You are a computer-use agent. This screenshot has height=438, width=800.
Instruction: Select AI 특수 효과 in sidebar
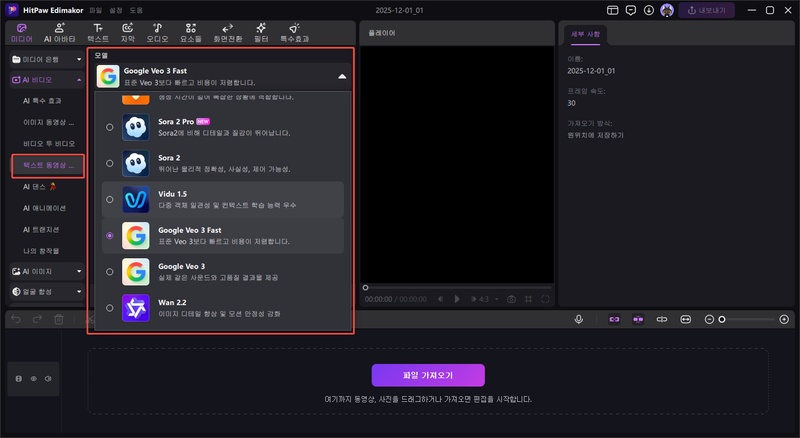42,101
